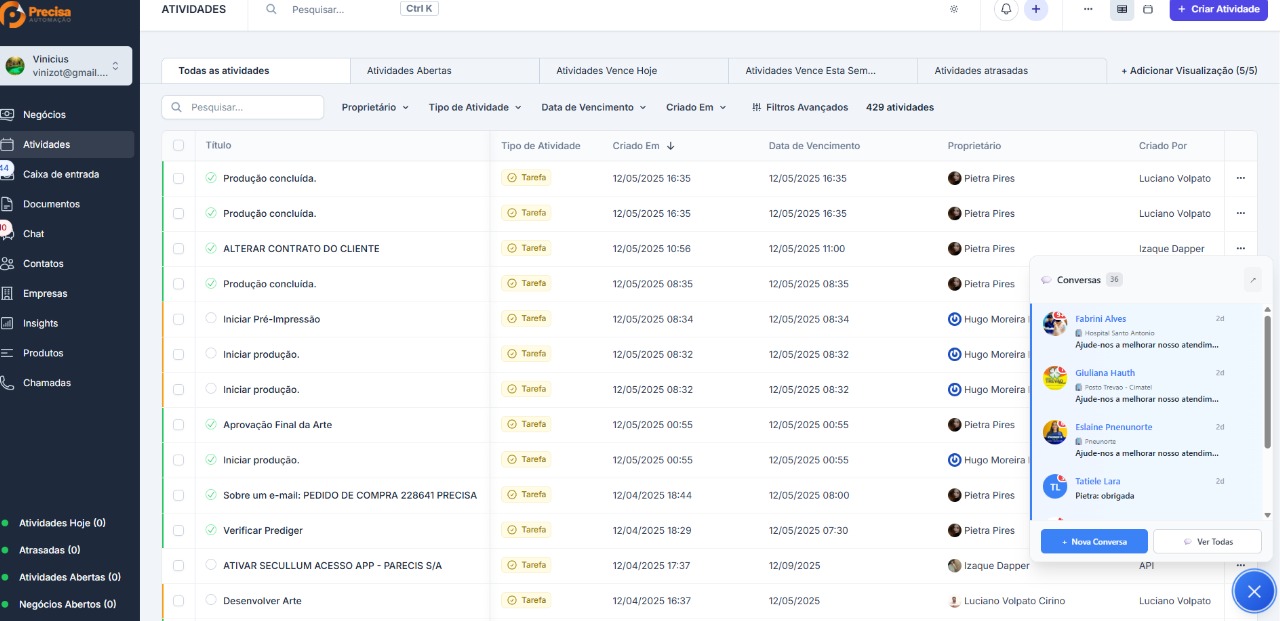Expand the Conversas panel with arrow icon
Screen dimensions: 1280x621
pos(1253,280)
